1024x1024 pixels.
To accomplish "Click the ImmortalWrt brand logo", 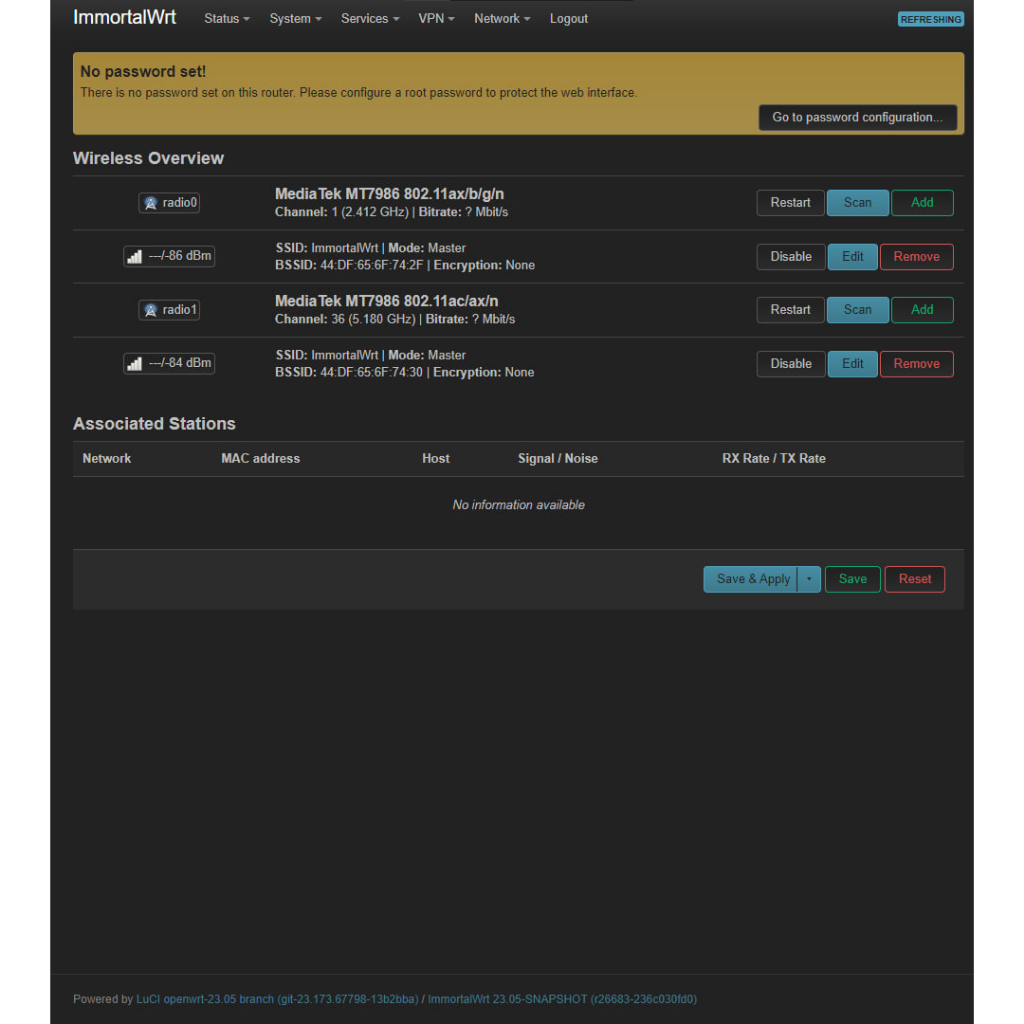I will point(125,18).
